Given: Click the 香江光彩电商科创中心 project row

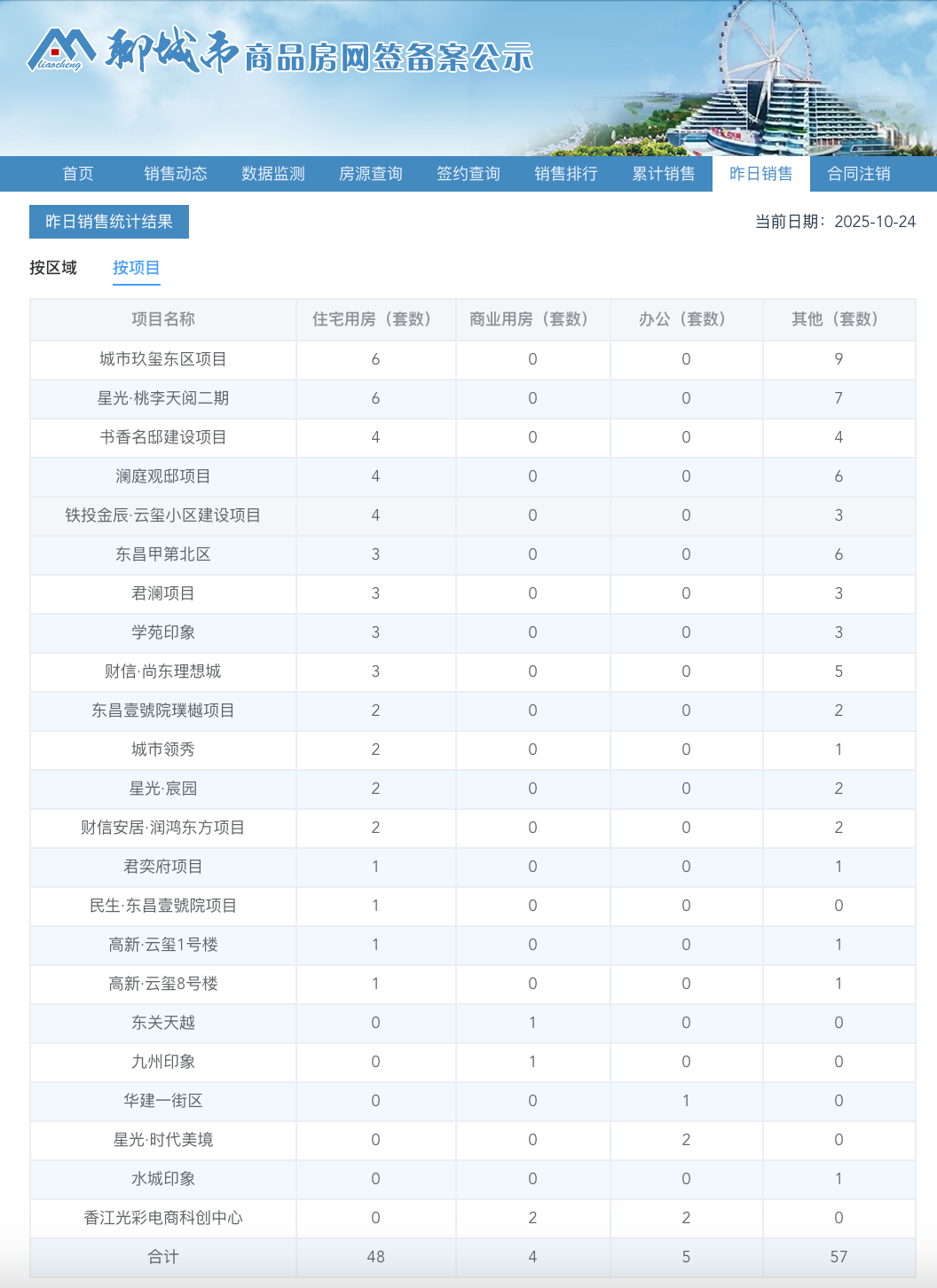Looking at the screenshot, I should pyautogui.click(x=162, y=1218).
